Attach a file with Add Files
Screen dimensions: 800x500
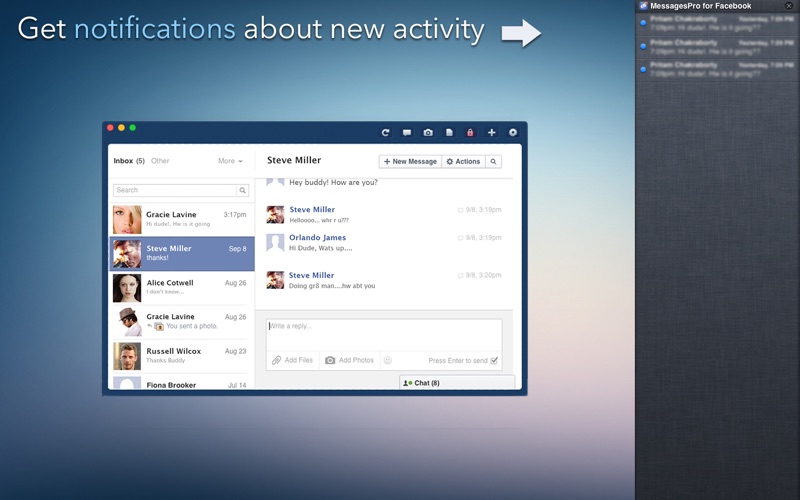click(292, 360)
